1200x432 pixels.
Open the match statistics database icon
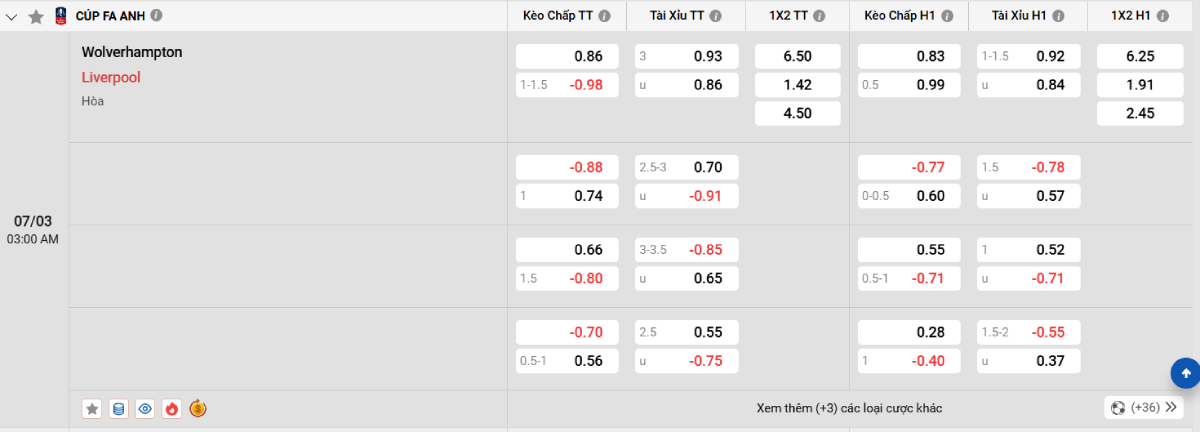coord(119,408)
